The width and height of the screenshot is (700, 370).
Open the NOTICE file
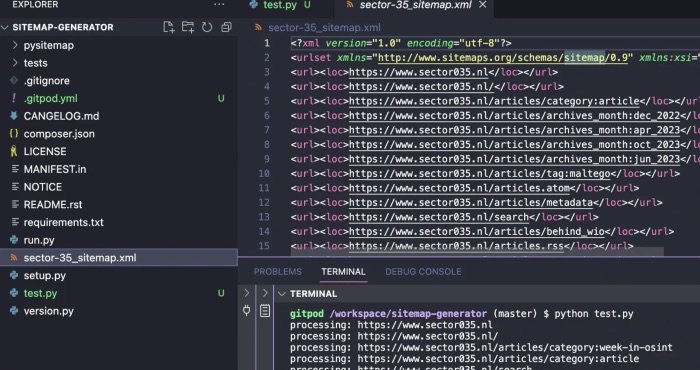pos(43,187)
